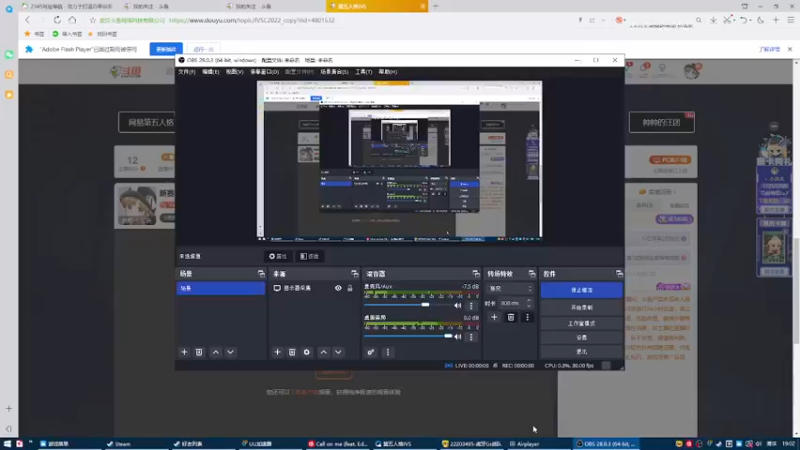800x450 pixels.
Task: Reload the browser page
Action: 57,20
